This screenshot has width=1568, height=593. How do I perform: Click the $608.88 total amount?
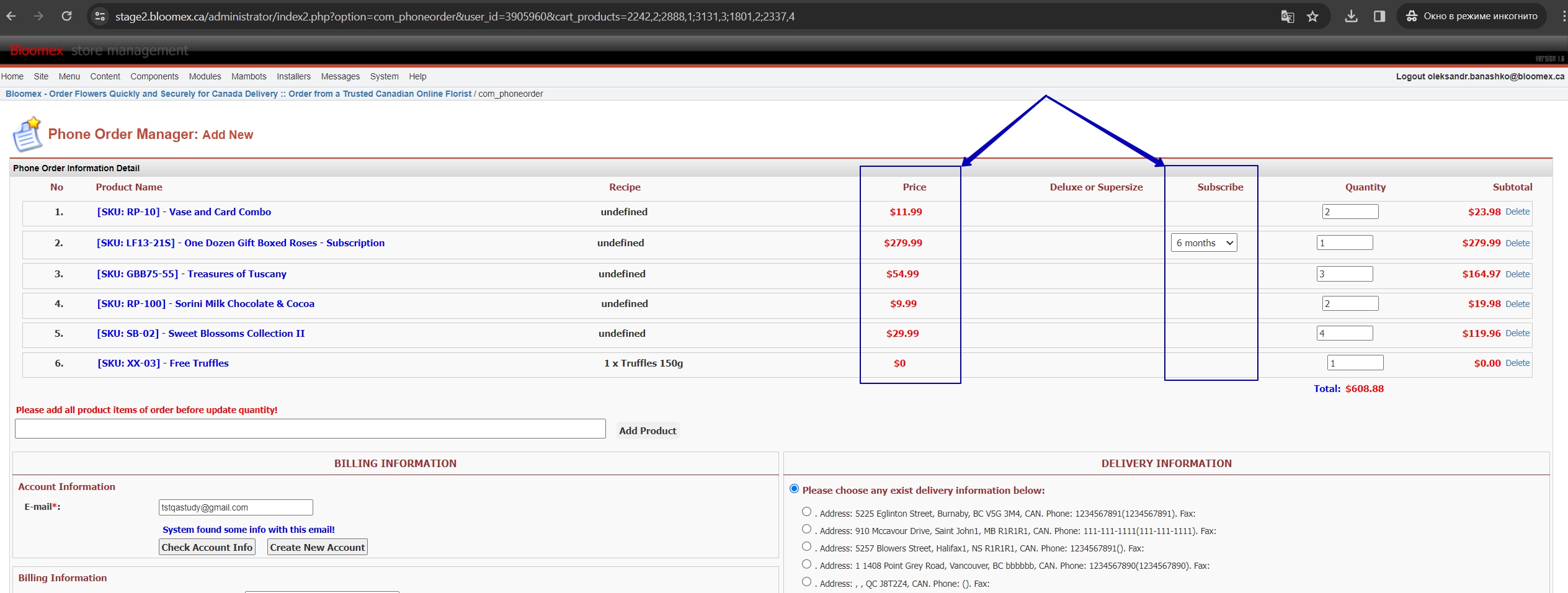click(x=1365, y=389)
